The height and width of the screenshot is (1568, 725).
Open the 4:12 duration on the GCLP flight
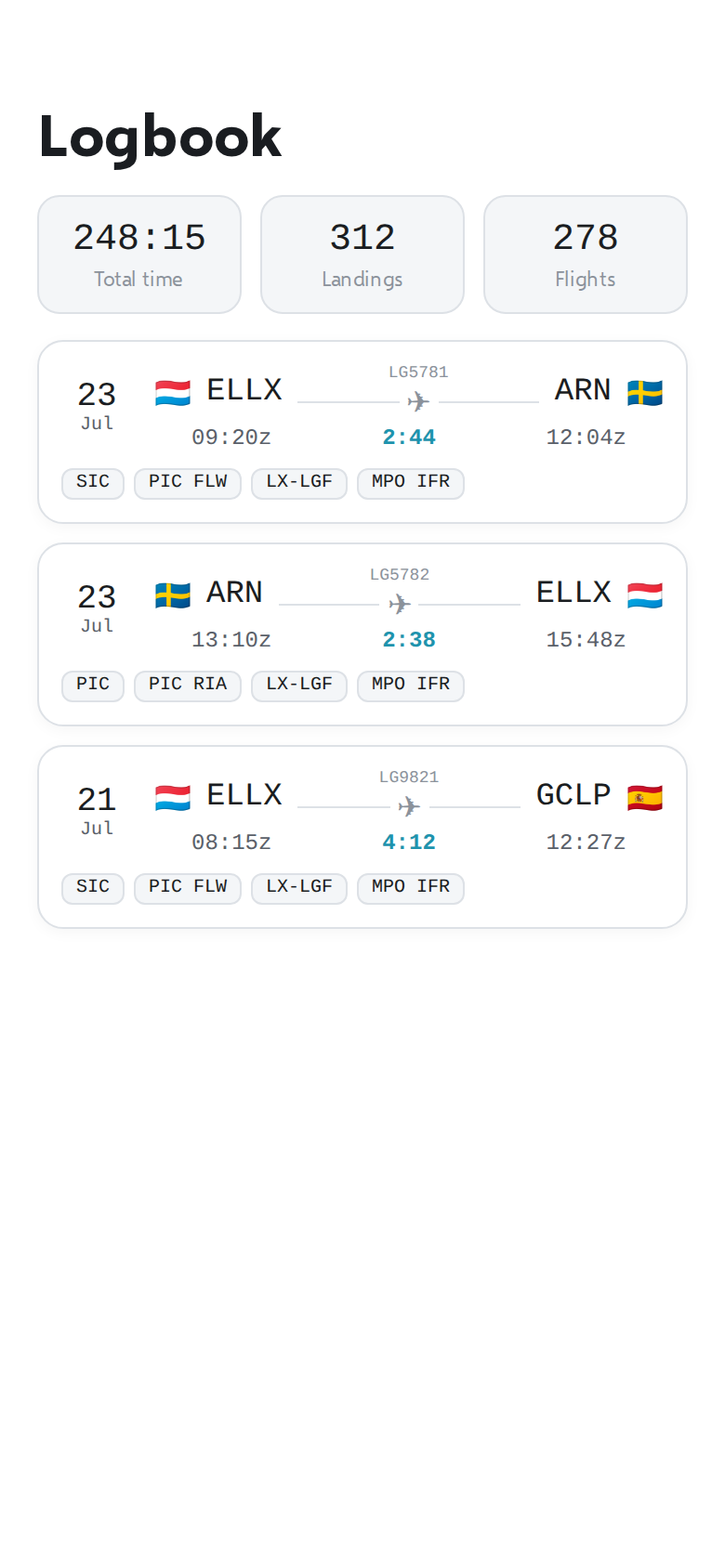point(409,843)
